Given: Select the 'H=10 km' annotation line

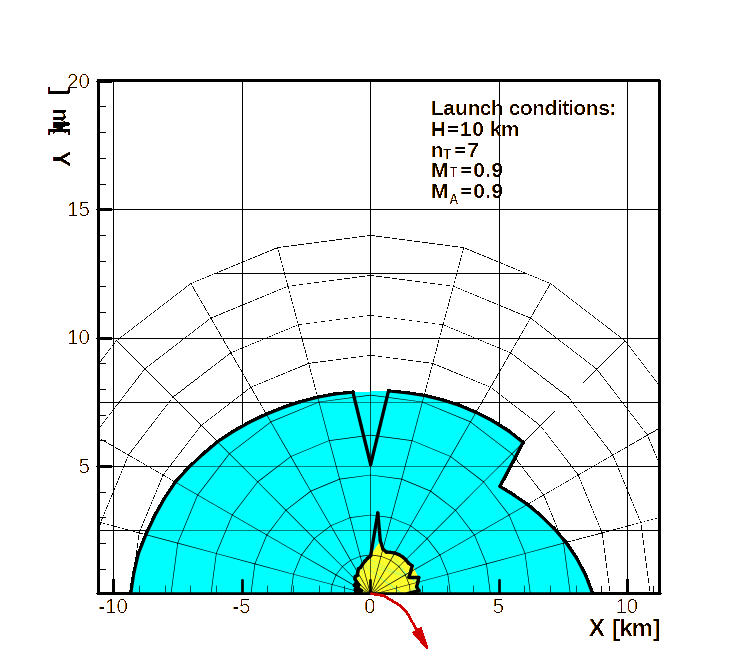Looking at the screenshot, I should 474,130.
